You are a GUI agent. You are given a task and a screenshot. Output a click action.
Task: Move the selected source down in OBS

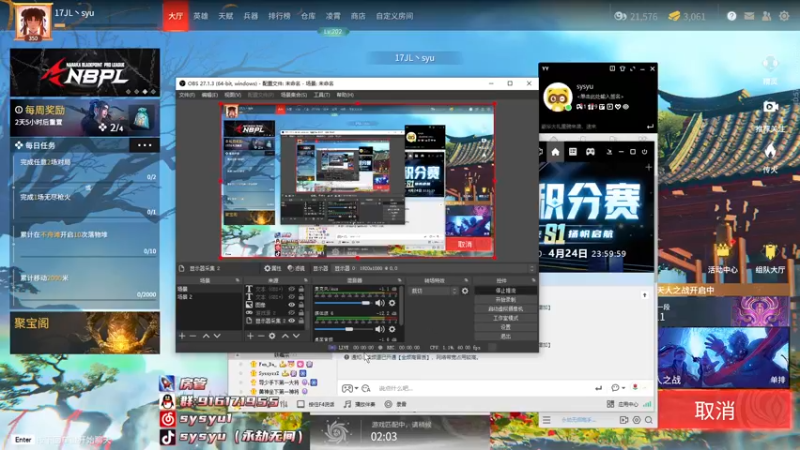(296, 336)
